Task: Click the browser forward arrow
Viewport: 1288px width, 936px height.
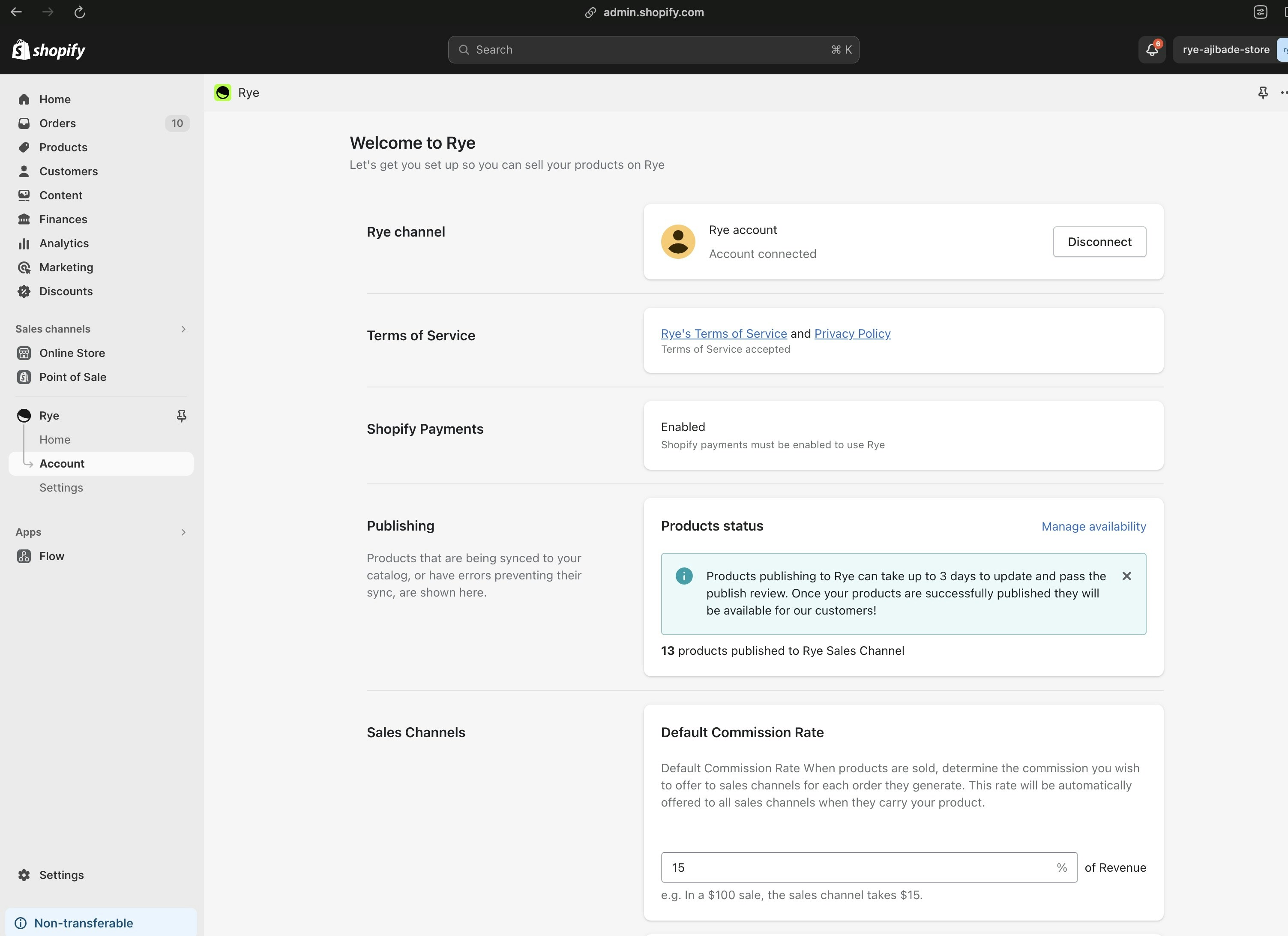Action: point(48,12)
